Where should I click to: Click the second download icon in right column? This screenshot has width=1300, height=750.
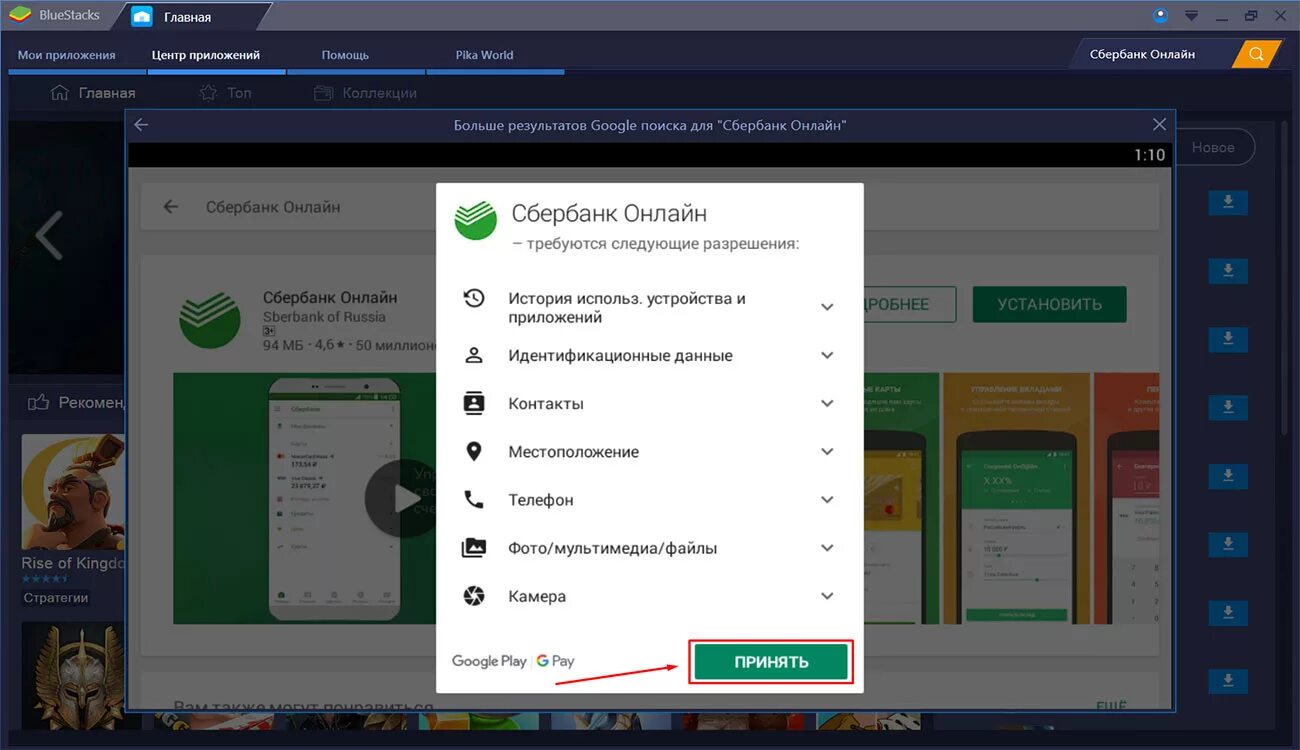tap(1228, 271)
